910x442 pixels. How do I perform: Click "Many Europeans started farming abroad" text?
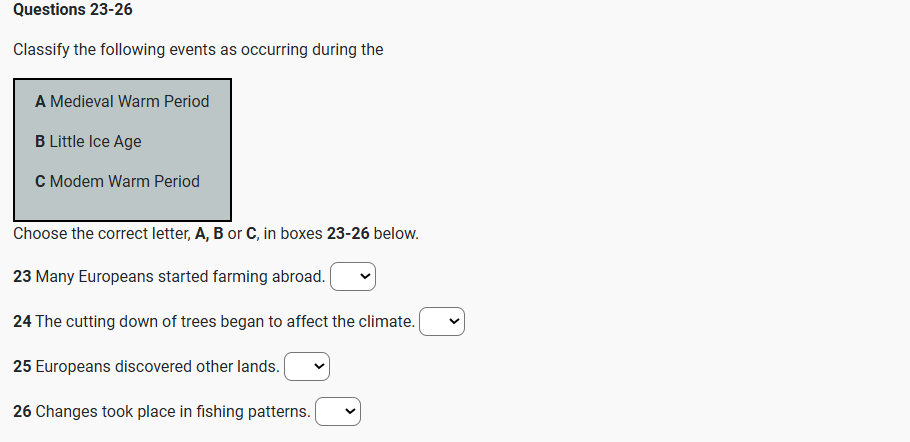click(180, 276)
